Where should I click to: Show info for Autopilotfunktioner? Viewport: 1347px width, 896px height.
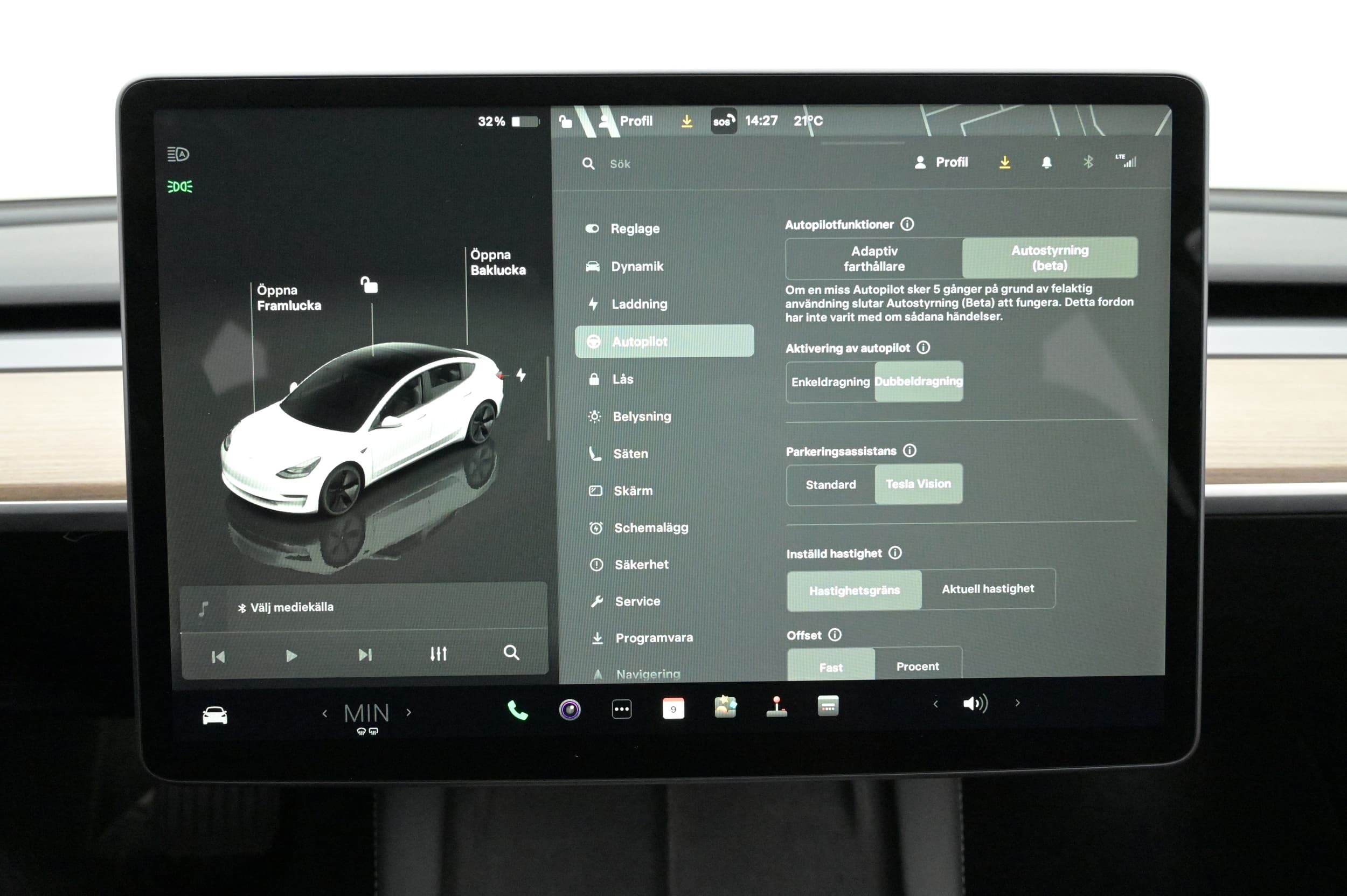[907, 224]
